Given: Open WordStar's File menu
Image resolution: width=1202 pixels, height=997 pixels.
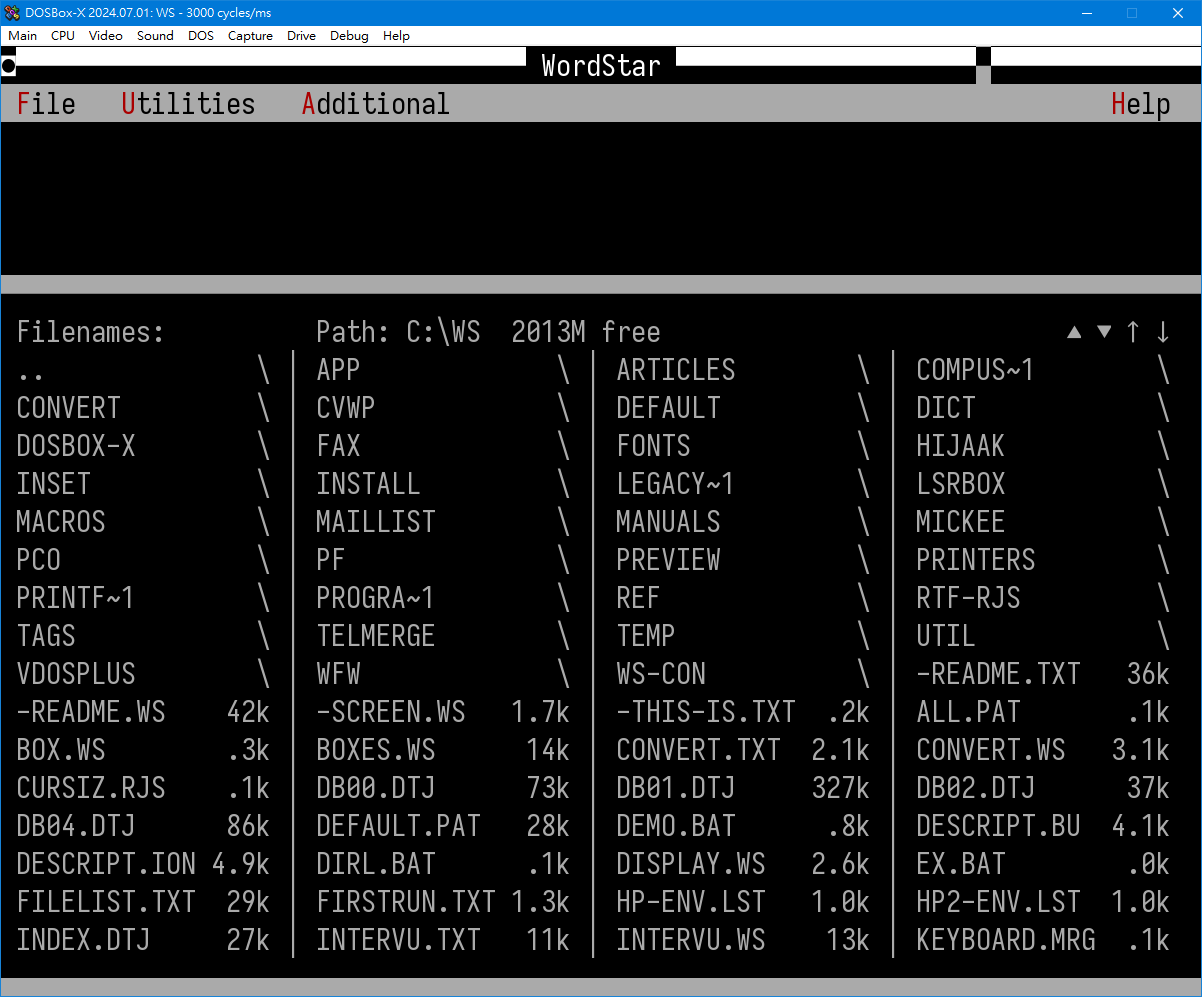Looking at the screenshot, I should [x=45, y=103].
